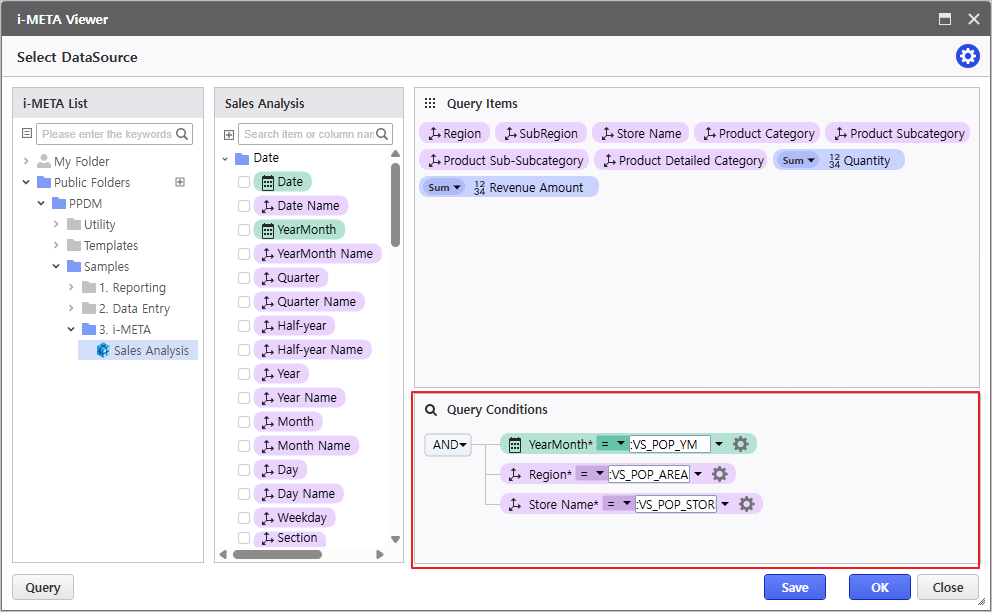Check the Date item checkbox
992x612 pixels.
tap(244, 182)
